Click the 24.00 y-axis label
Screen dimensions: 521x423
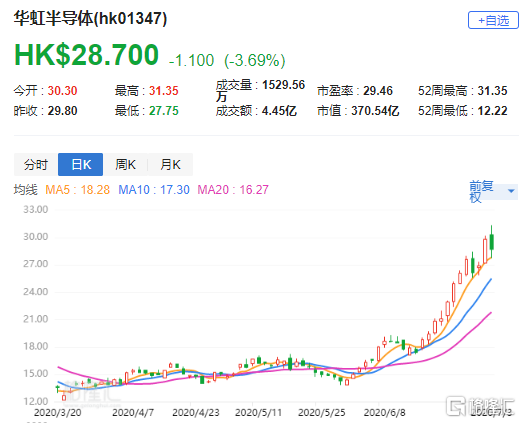36,292
